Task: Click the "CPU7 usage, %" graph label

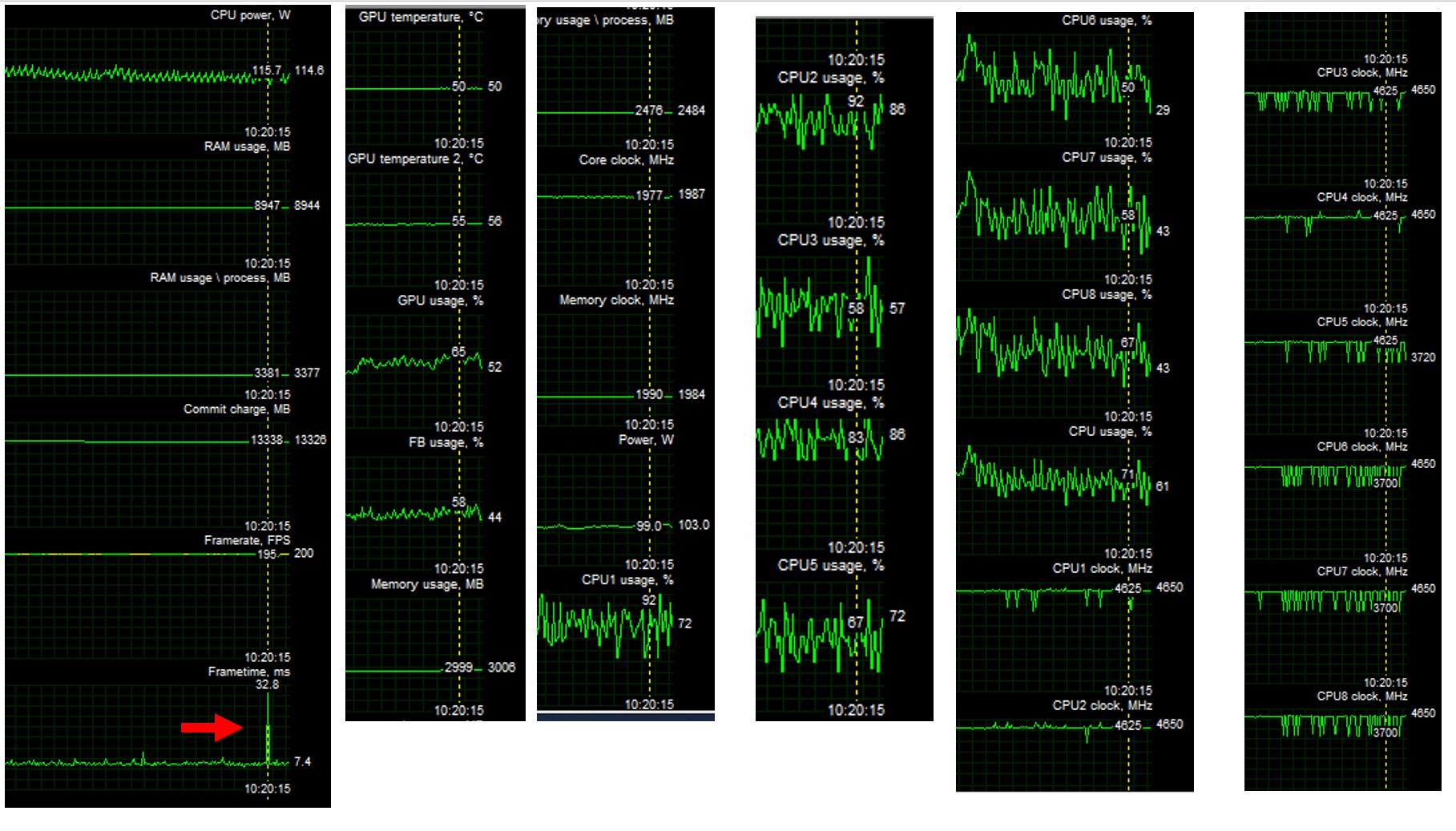Action: click(x=1107, y=158)
